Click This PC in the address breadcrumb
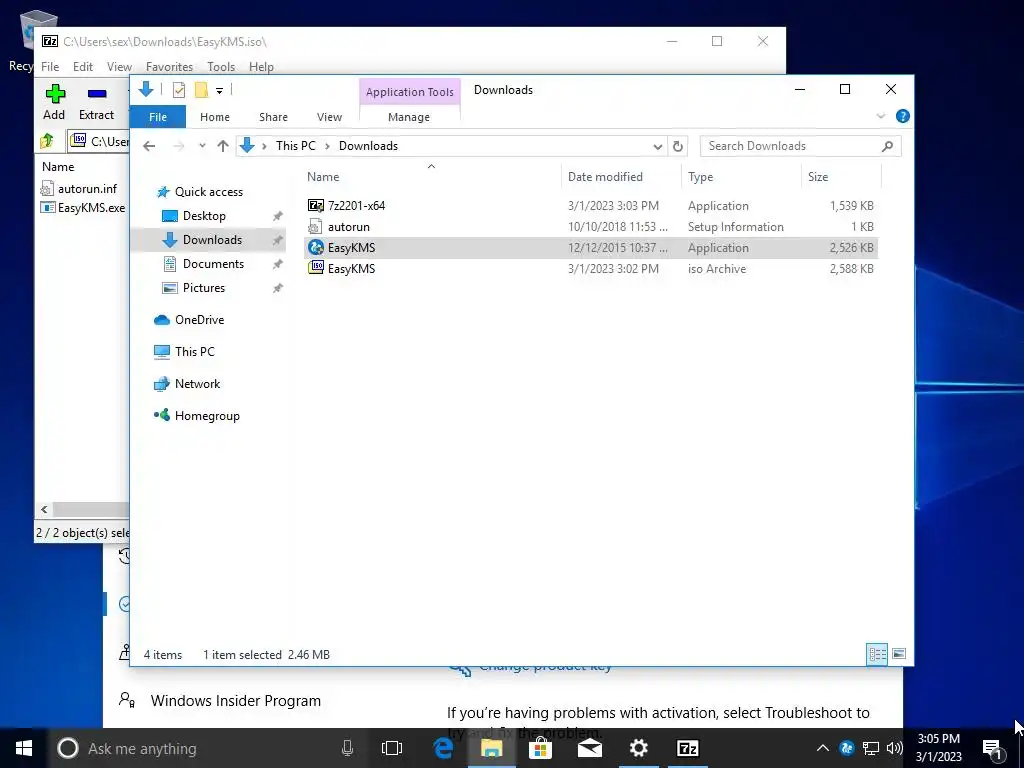Screen dimensions: 1024x768 pyautogui.click(x=295, y=146)
